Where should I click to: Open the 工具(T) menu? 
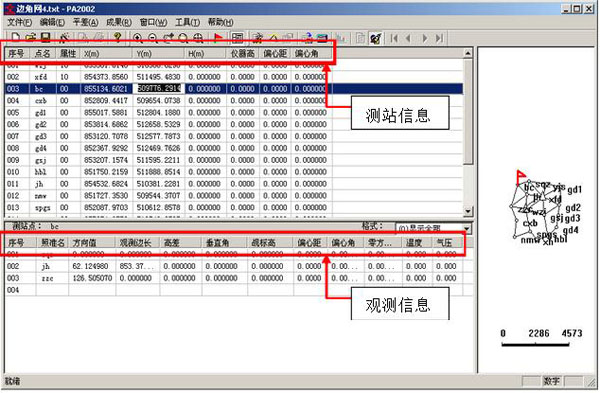(x=188, y=22)
